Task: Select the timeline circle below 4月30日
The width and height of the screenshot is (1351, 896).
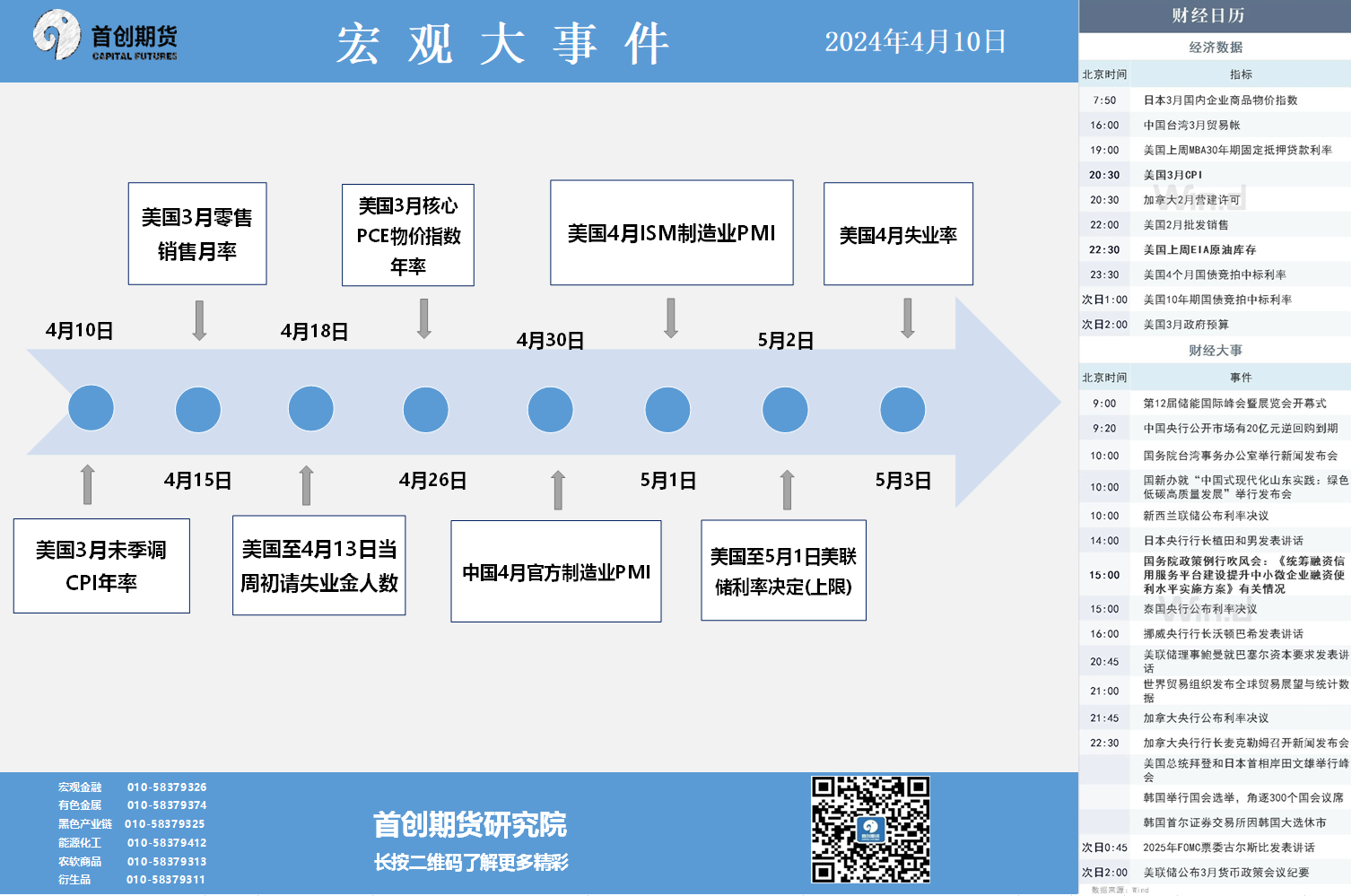Action: coord(550,410)
